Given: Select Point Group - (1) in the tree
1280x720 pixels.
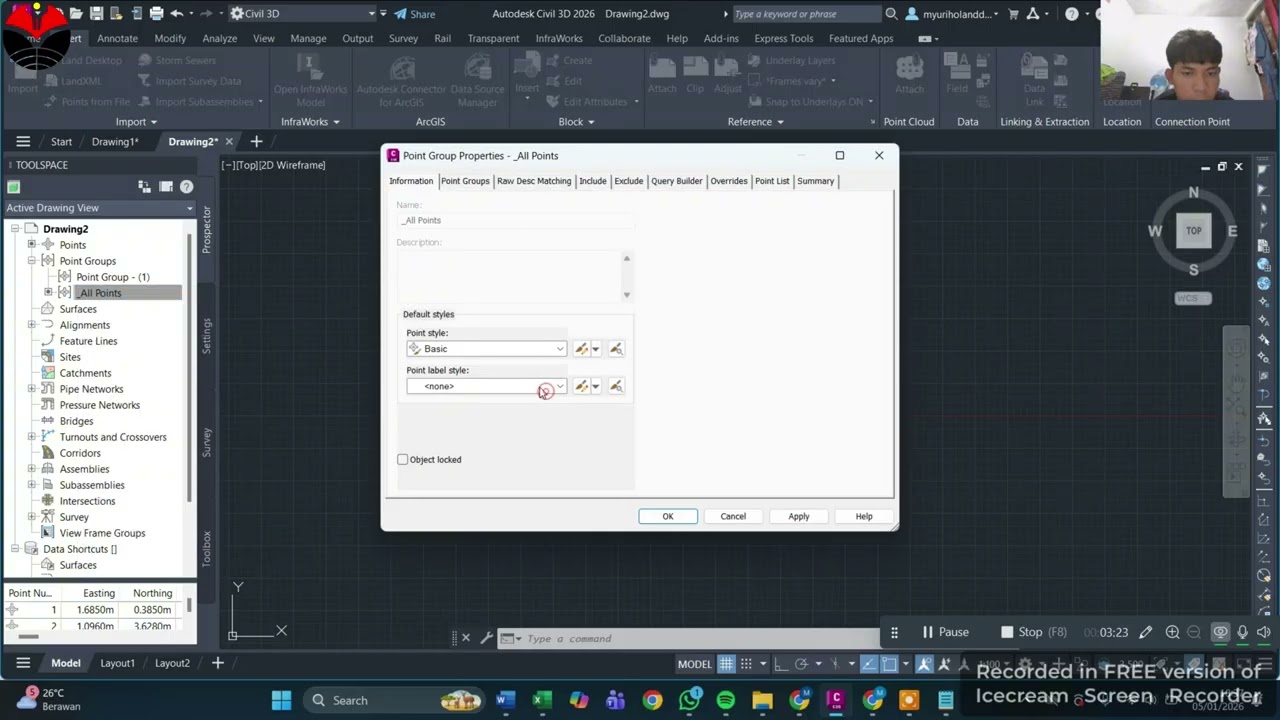Looking at the screenshot, I should click(113, 277).
